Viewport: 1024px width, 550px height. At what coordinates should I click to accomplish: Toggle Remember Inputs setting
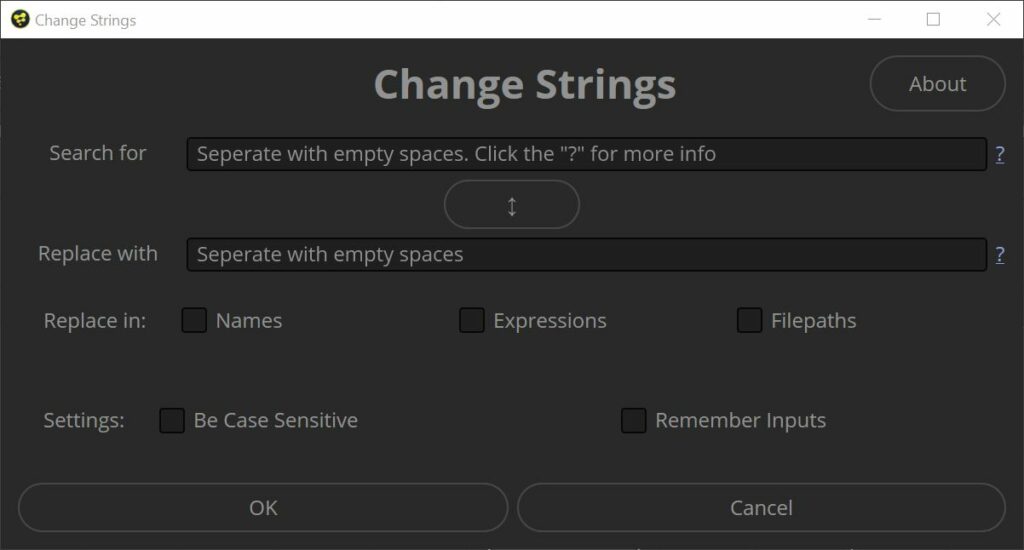click(633, 421)
